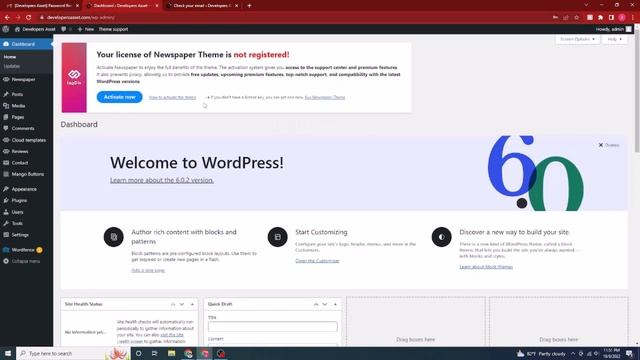This screenshot has height=360, width=640.
Task: Open the Windows Start menu
Action: point(8,353)
